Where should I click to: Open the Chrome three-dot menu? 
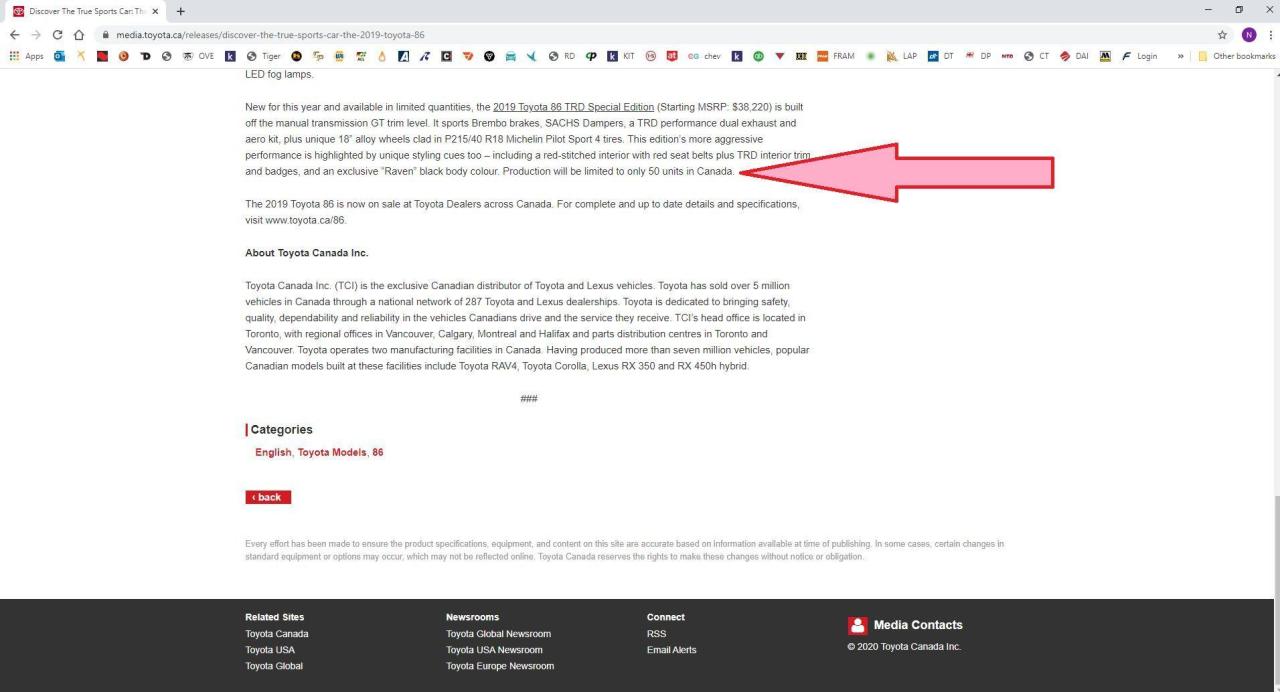[1270, 34]
